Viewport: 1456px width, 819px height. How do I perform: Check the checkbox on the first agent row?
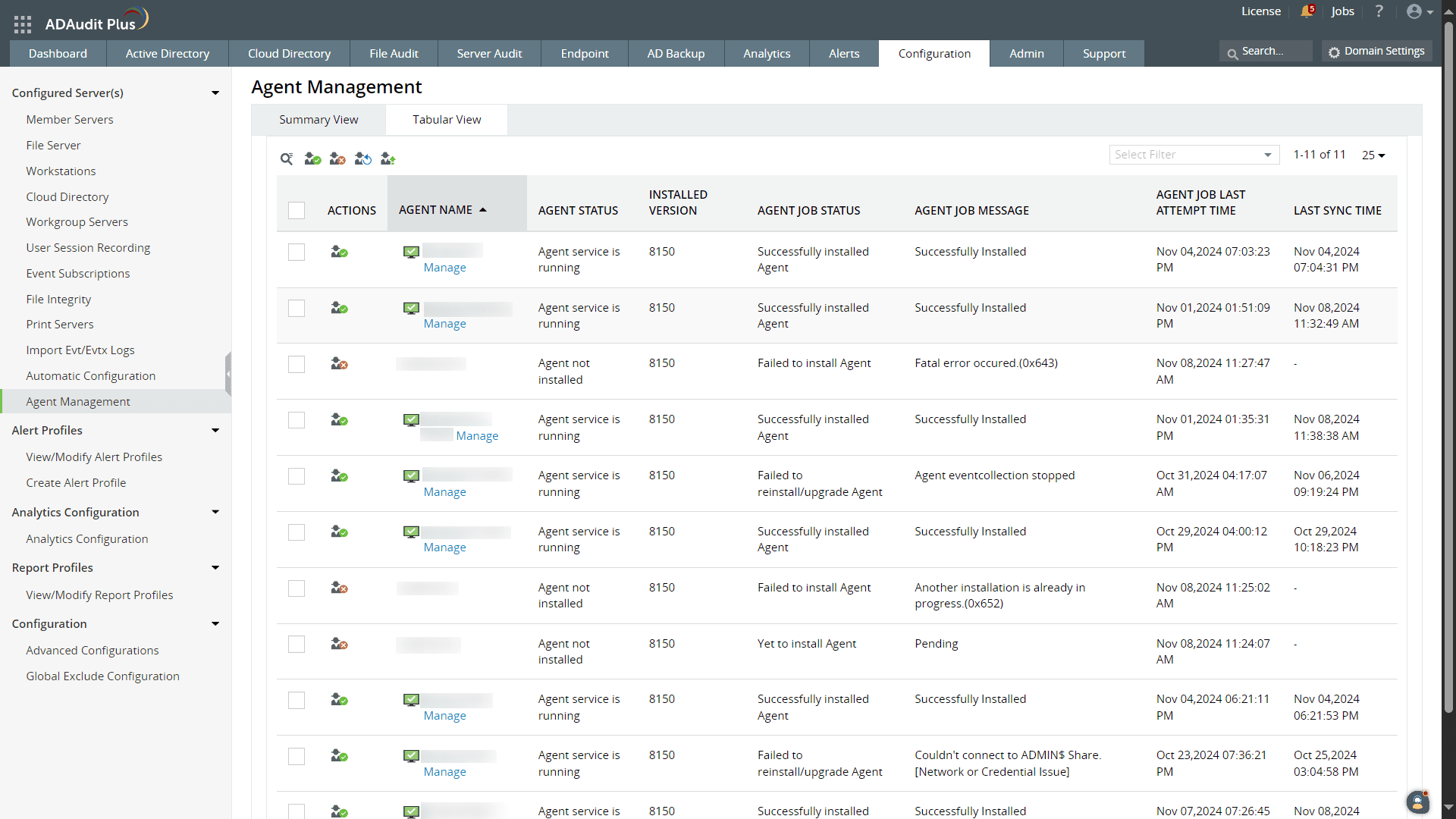tap(297, 252)
